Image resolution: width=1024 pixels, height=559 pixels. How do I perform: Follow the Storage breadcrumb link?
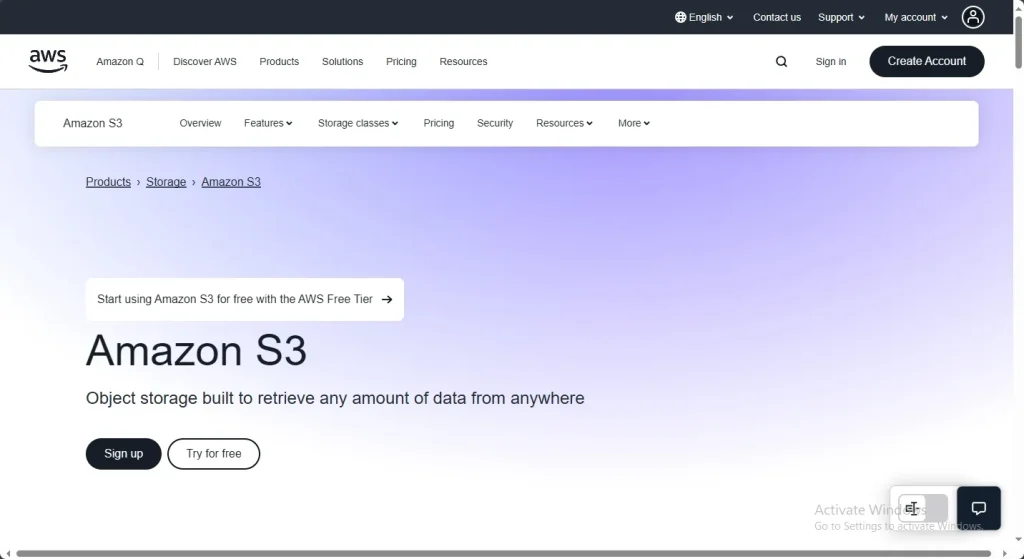pyautogui.click(x=166, y=182)
